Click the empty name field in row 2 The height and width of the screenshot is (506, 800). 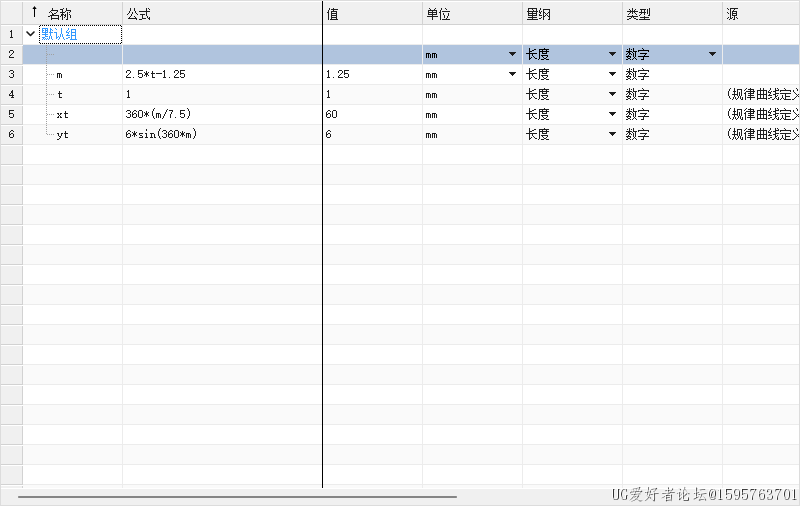click(72, 54)
